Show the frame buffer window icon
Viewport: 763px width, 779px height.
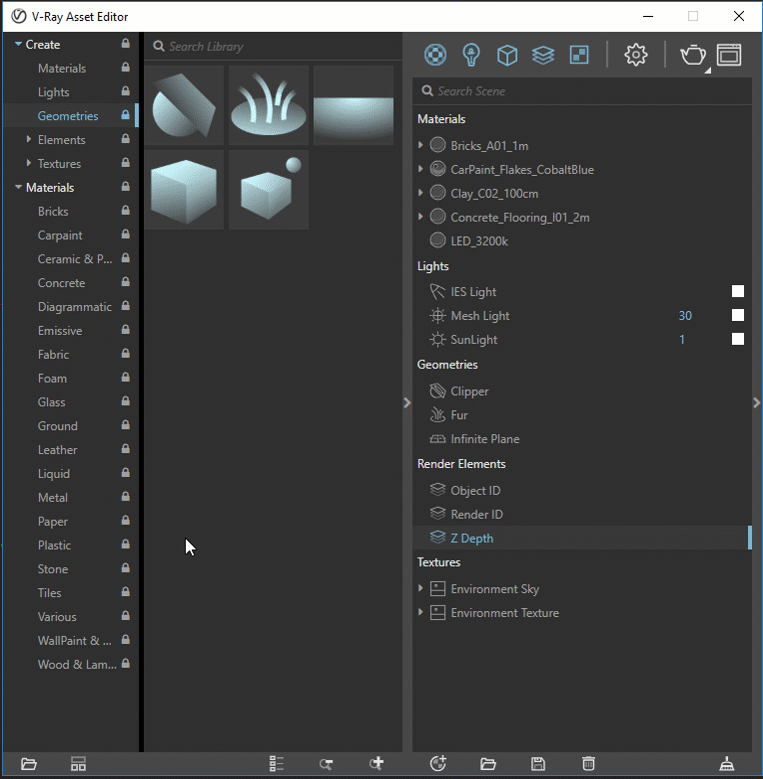click(729, 55)
